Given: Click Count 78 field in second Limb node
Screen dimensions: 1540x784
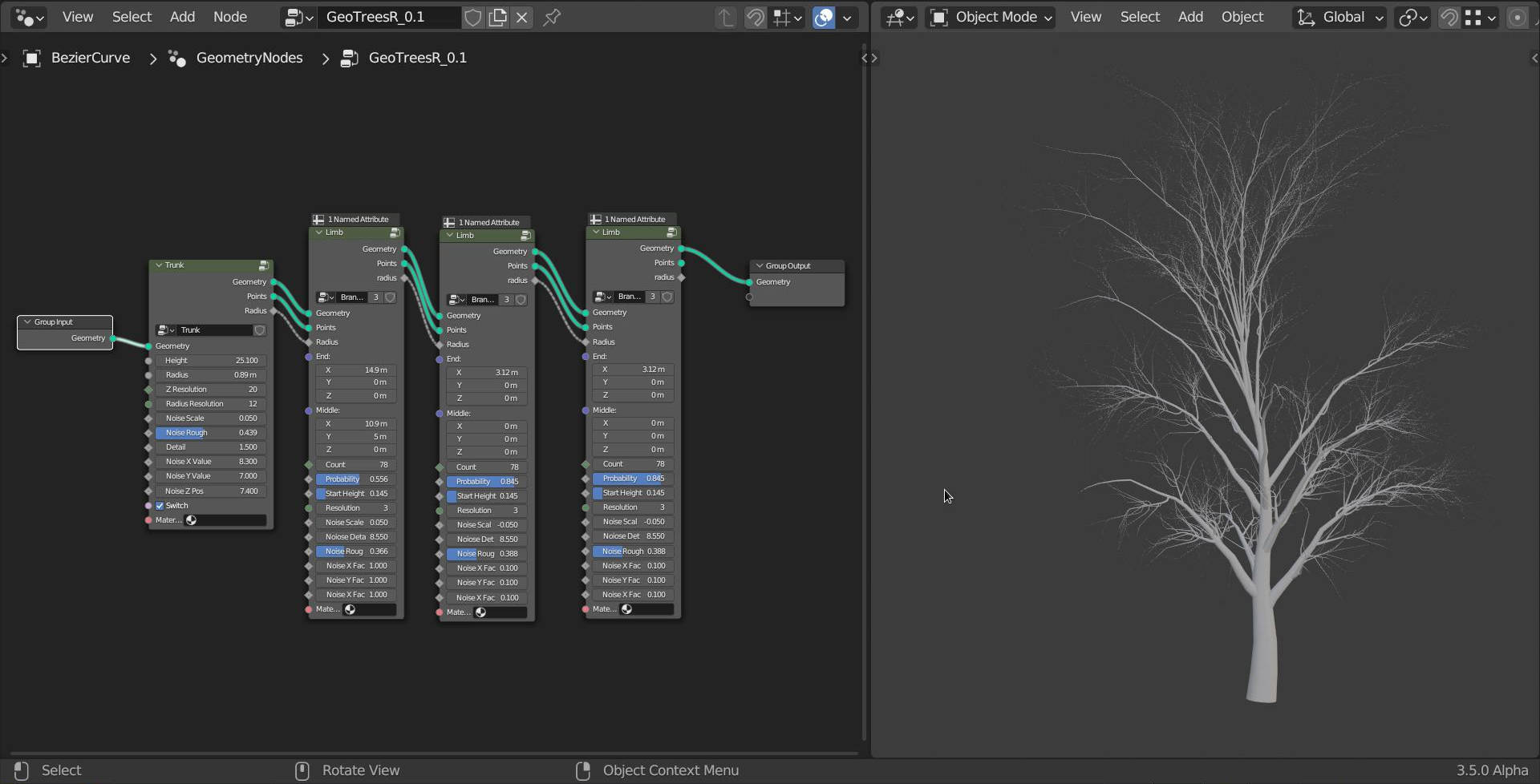Looking at the screenshot, I should click(487, 467).
